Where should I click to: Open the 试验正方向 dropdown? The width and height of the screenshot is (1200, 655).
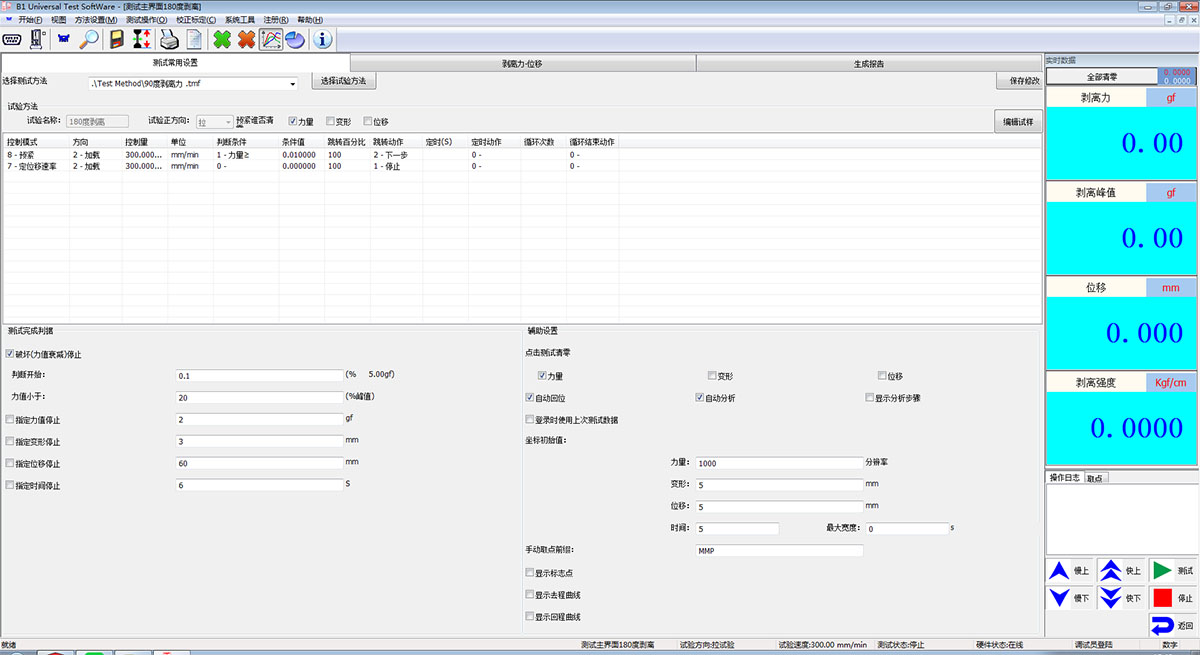click(228, 121)
